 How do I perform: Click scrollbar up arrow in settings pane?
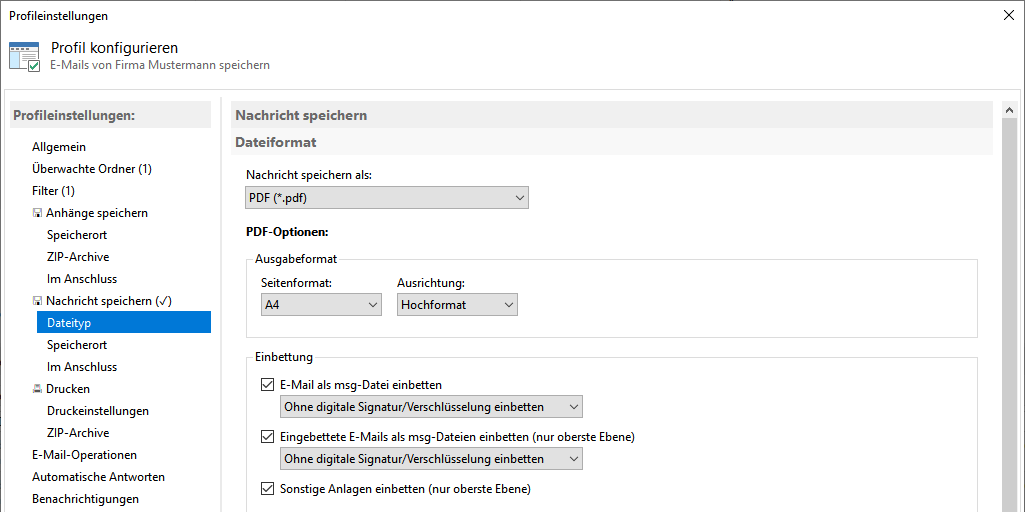pyautogui.click(x=1010, y=111)
